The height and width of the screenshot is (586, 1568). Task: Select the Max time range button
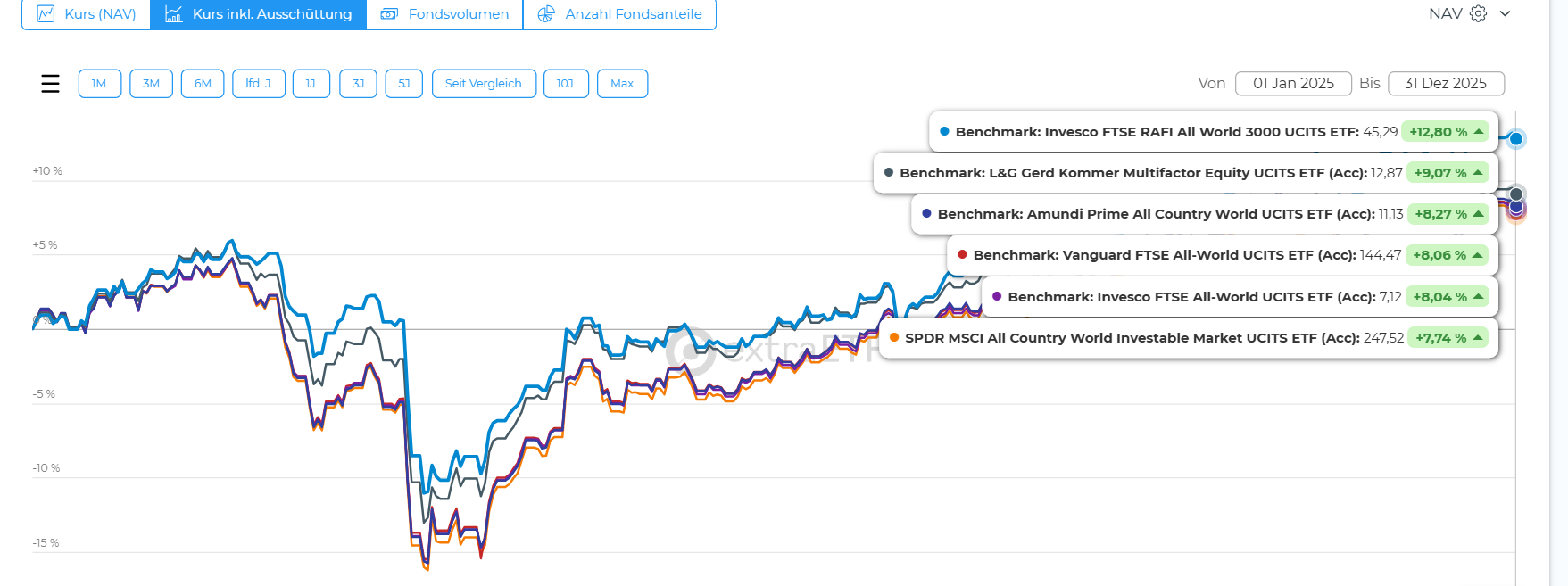(622, 84)
